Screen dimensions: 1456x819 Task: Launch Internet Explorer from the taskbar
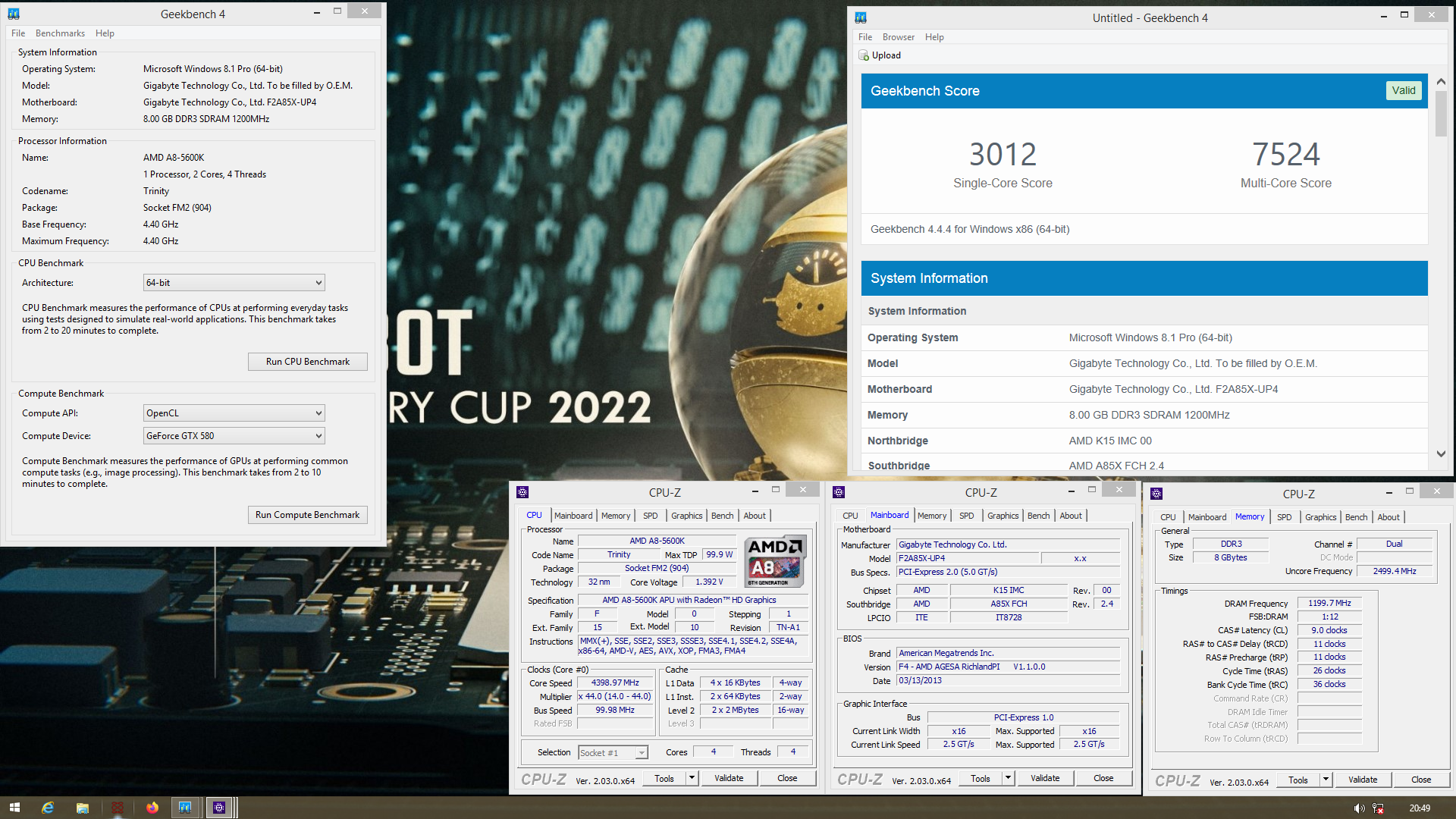click(48, 808)
